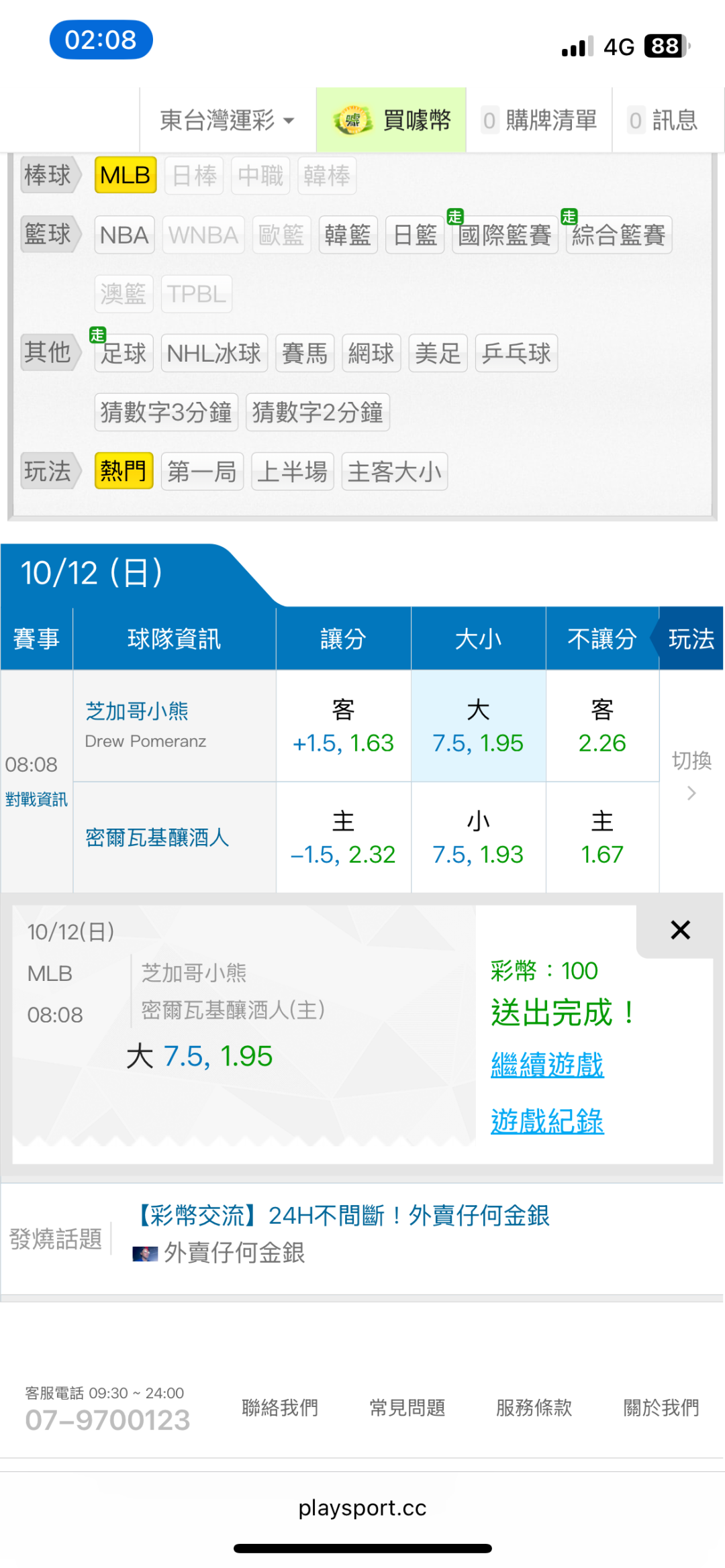
Task: Tap the 玩法 header tab
Action: click(691, 639)
